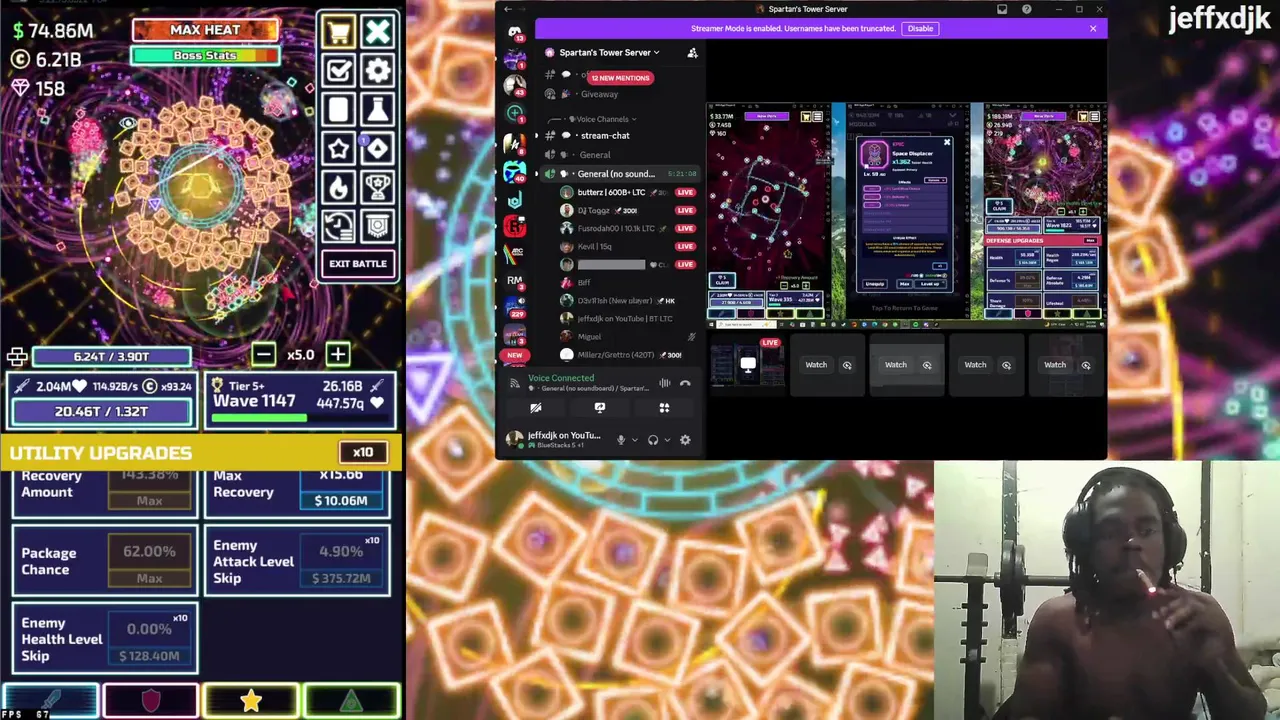Image resolution: width=1280 pixels, height=720 pixels.
Task: Open audio output options chevron
Action: pos(666,440)
